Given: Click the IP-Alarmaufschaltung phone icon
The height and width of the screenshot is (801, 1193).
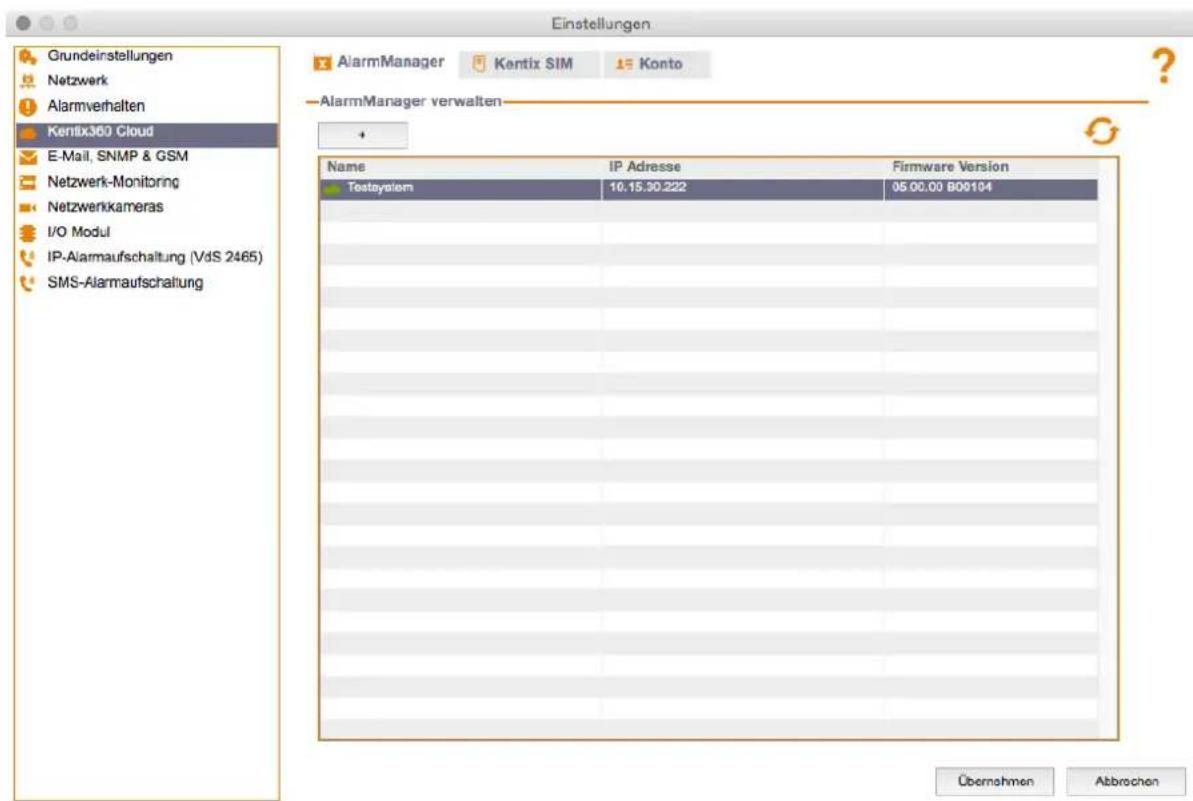Looking at the screenshot, I should click(27, 258).
